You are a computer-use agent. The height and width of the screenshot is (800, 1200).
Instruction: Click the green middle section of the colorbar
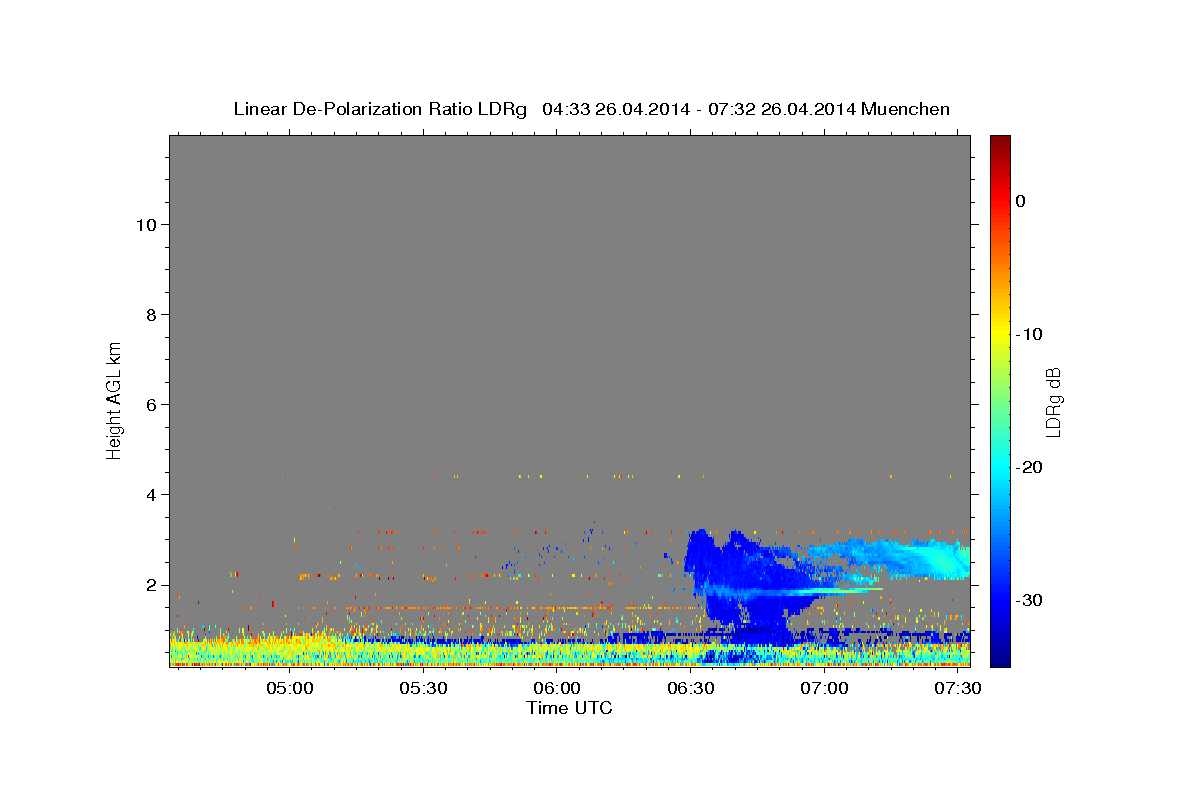click(x=1000, y=400)
